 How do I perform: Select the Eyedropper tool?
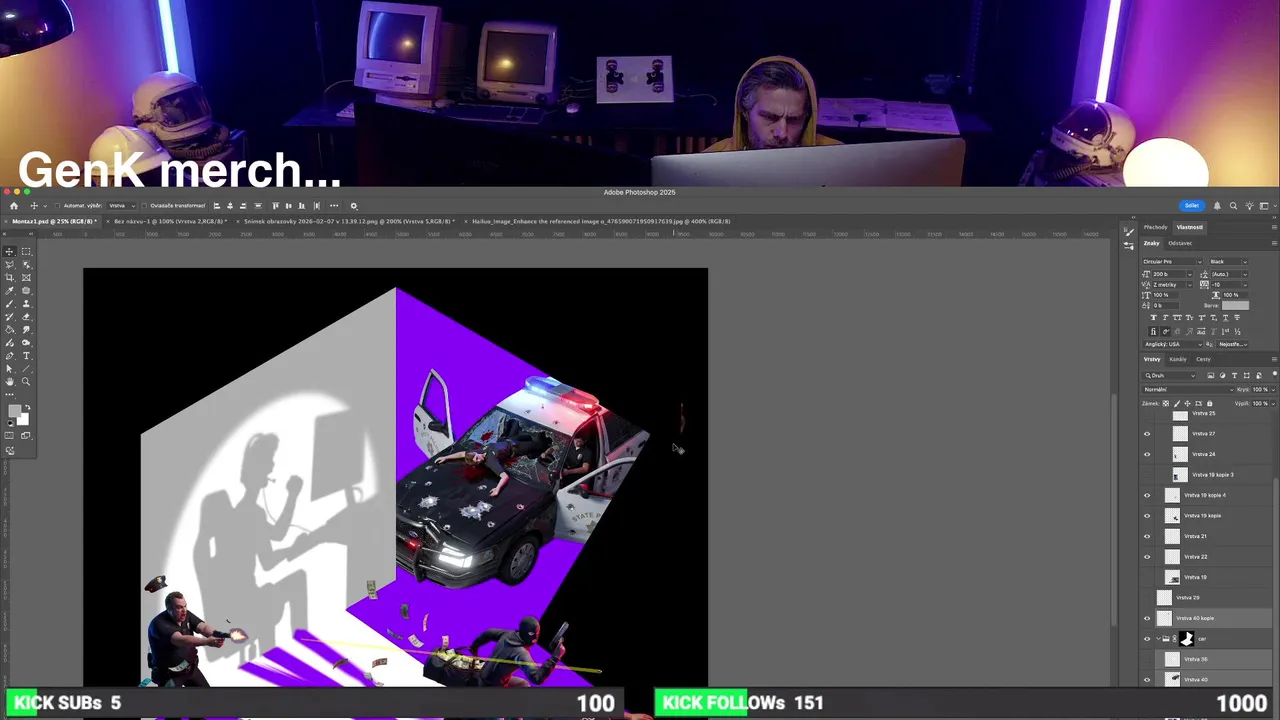coord(9,290)
